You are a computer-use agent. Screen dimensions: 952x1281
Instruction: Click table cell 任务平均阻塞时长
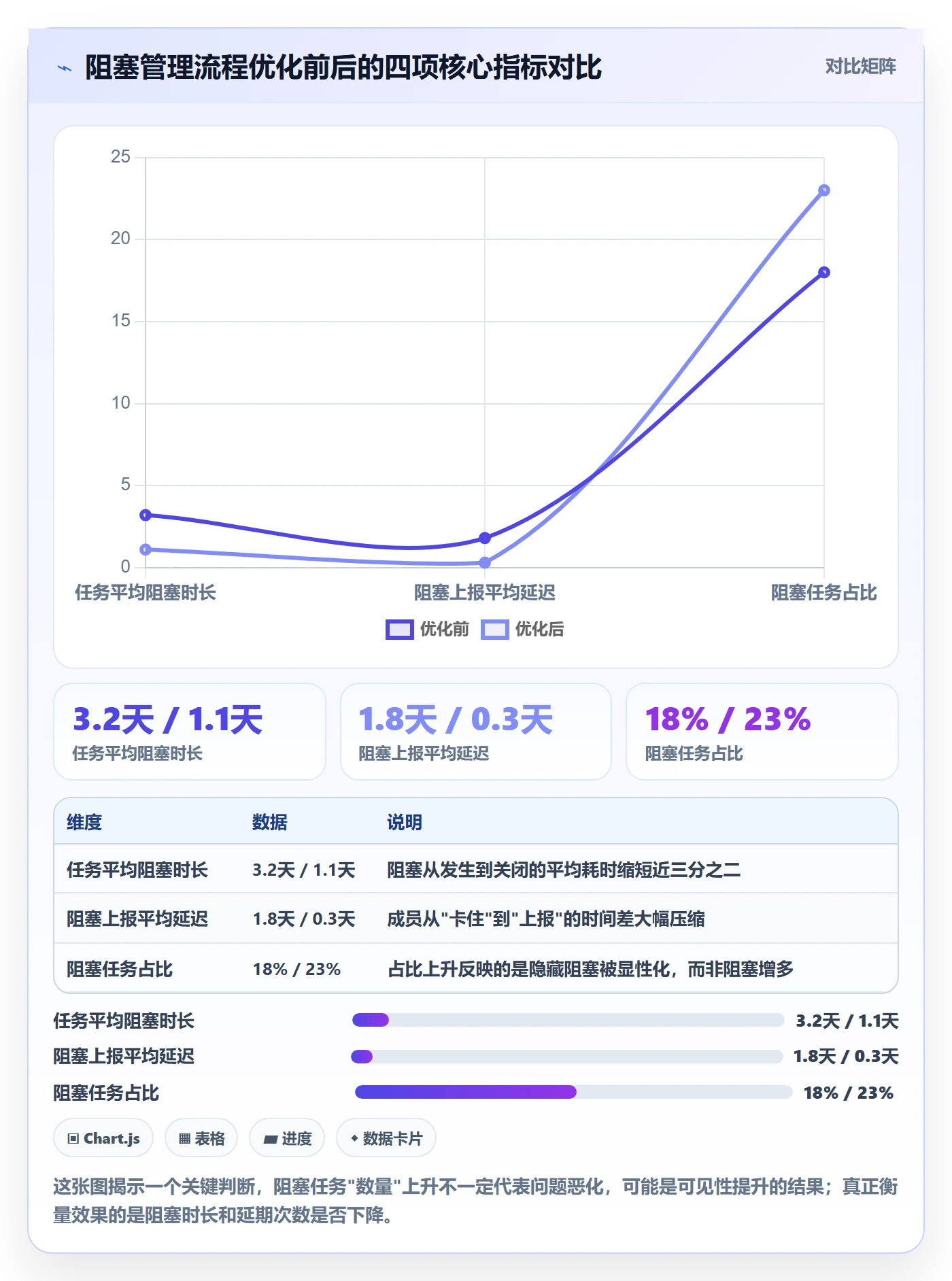click(137, 870)
